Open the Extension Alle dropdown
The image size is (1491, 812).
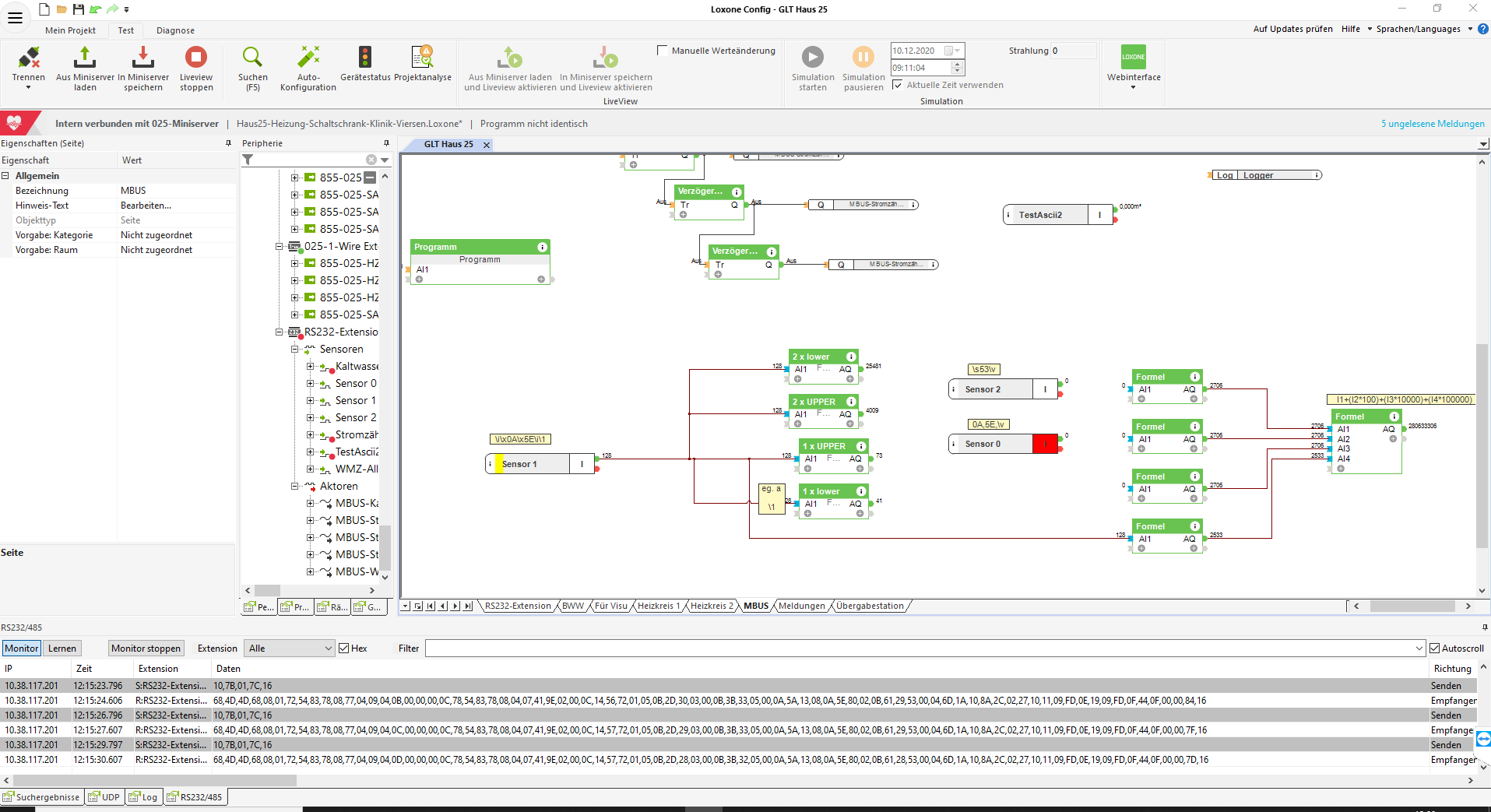(x=290, y=649)
